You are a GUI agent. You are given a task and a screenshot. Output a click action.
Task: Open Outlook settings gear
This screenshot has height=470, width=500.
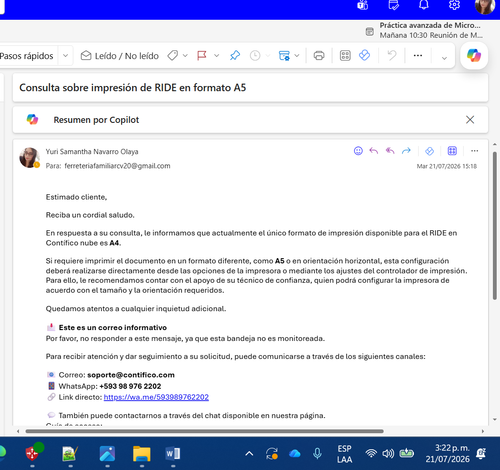point(454,5)
